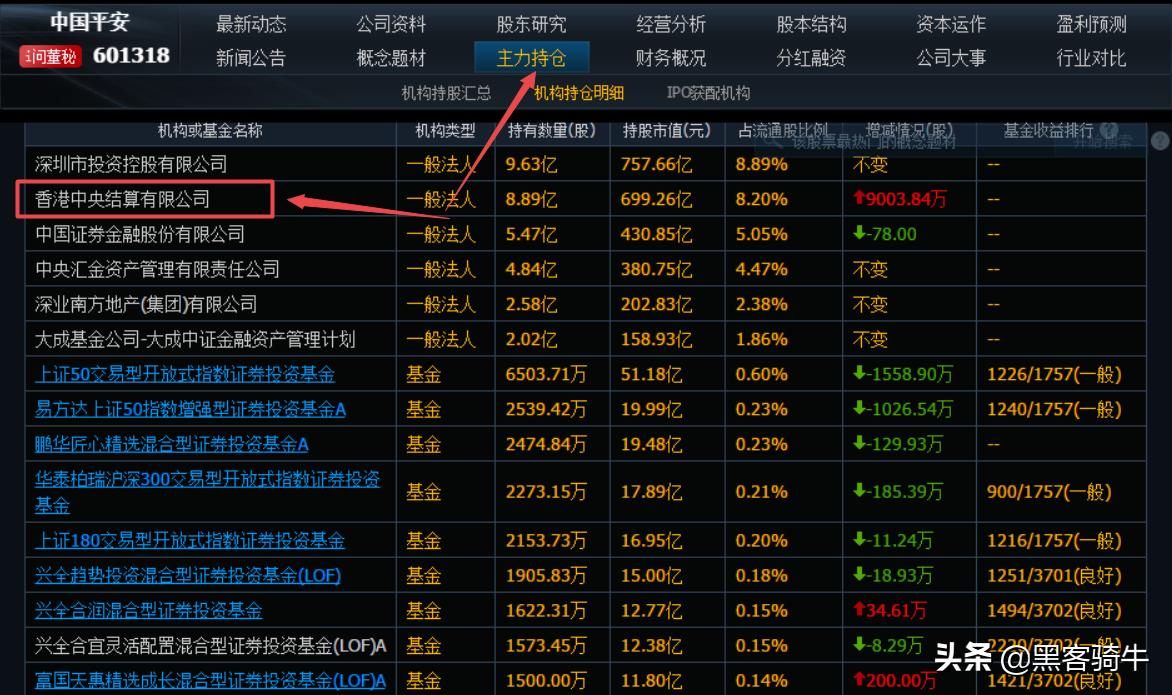
Task: Select 股东研究 from the top navigation
Action: pyautogui.click(x=530, y=25)
